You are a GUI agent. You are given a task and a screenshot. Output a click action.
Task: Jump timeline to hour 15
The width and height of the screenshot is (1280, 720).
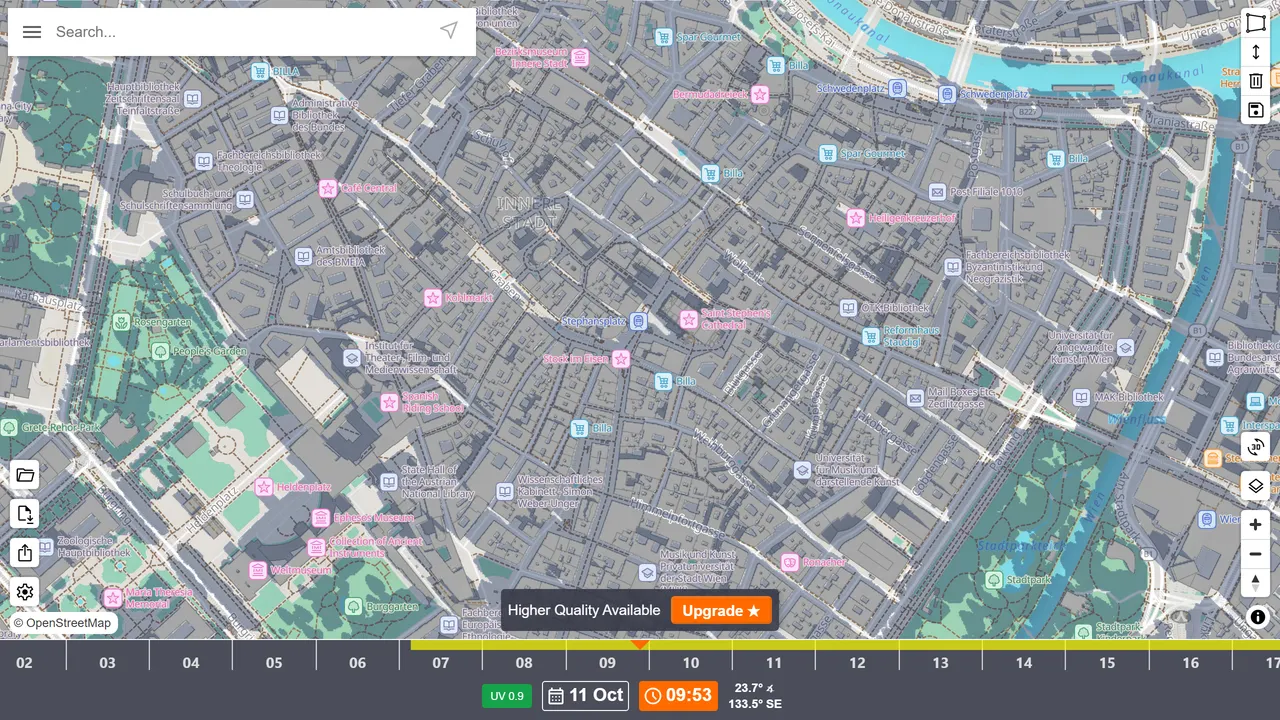click(x=1107, y=662)
